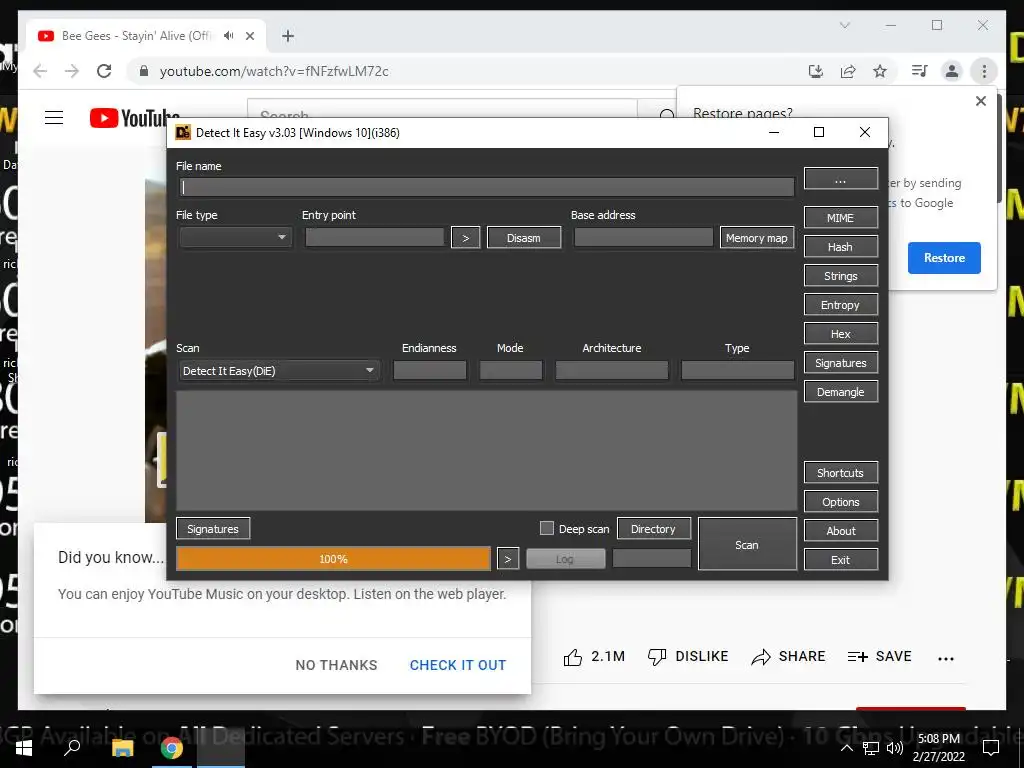Click the About button
Screen dimensions: 1024x768
840,531
